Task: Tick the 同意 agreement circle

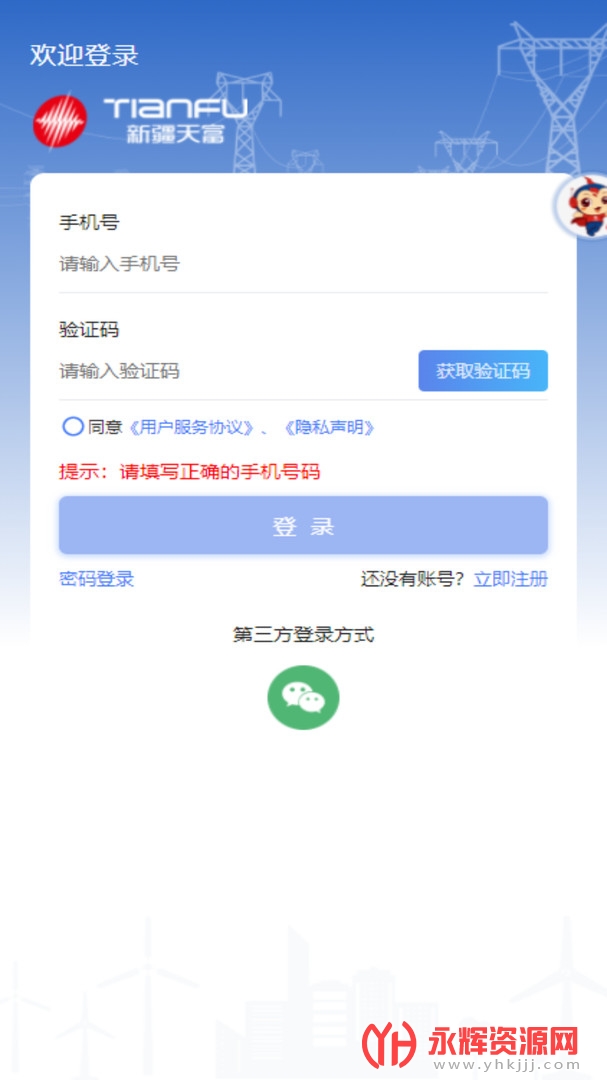Action: (x=73, y=427)
